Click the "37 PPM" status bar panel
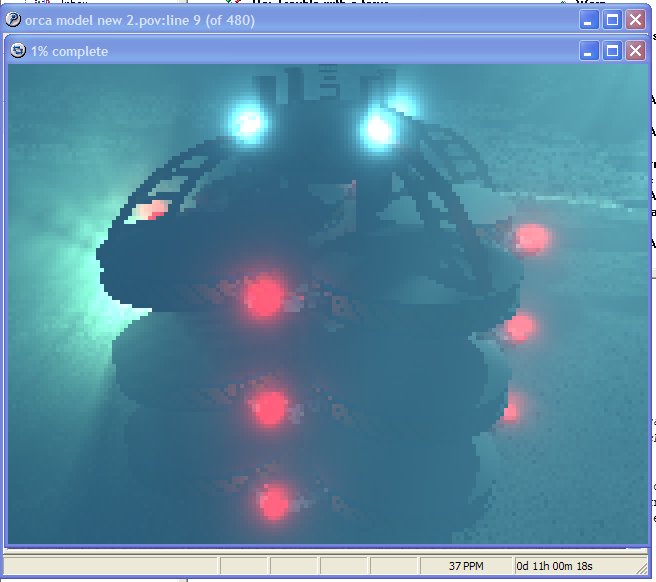Viewport: 656px width, 582px height. [465, 566]
